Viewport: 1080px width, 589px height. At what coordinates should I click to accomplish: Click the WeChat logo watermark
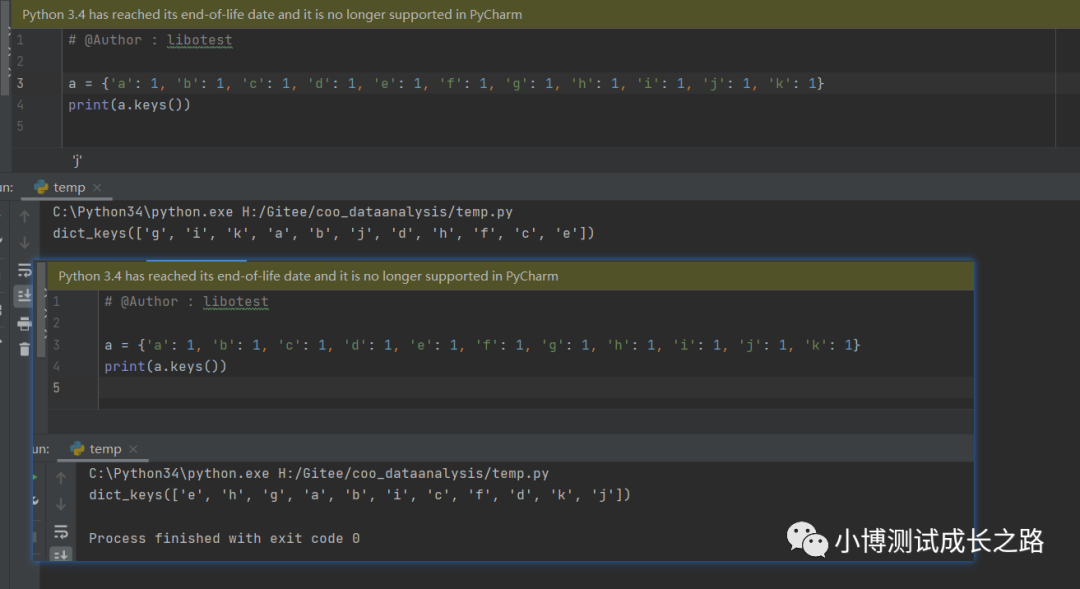pos(807,539)
